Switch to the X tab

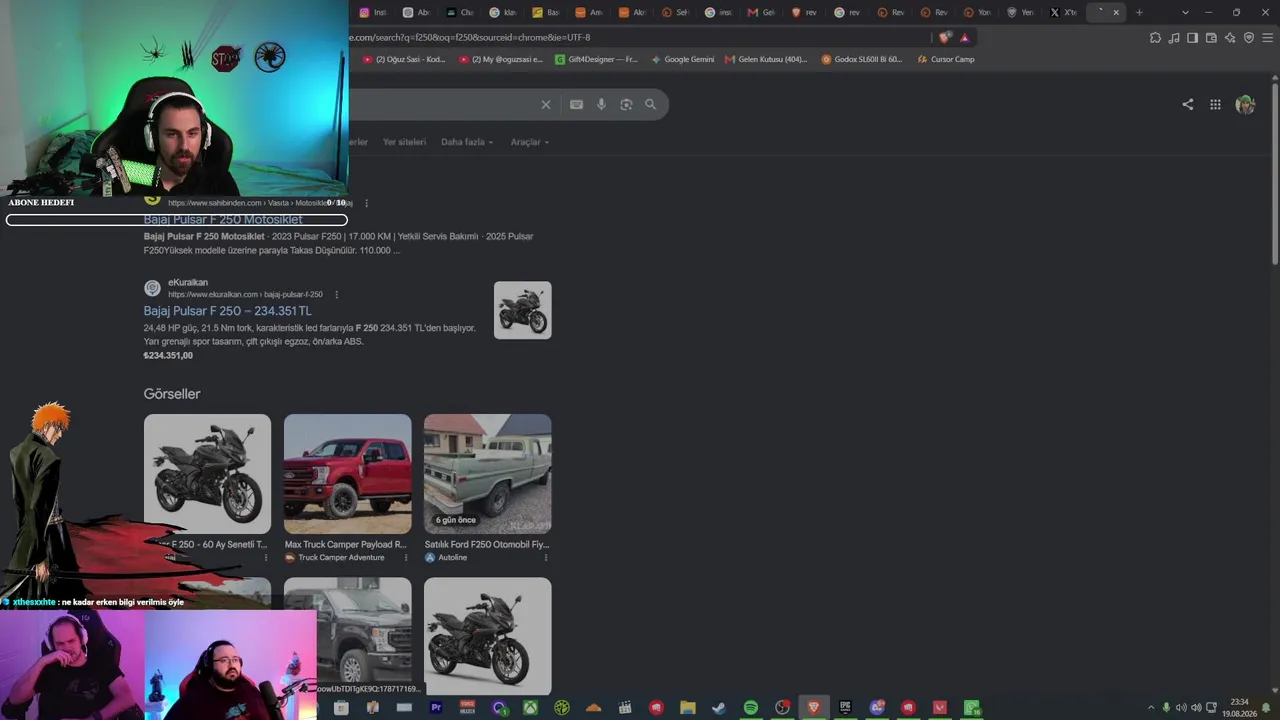point(1063,12)
